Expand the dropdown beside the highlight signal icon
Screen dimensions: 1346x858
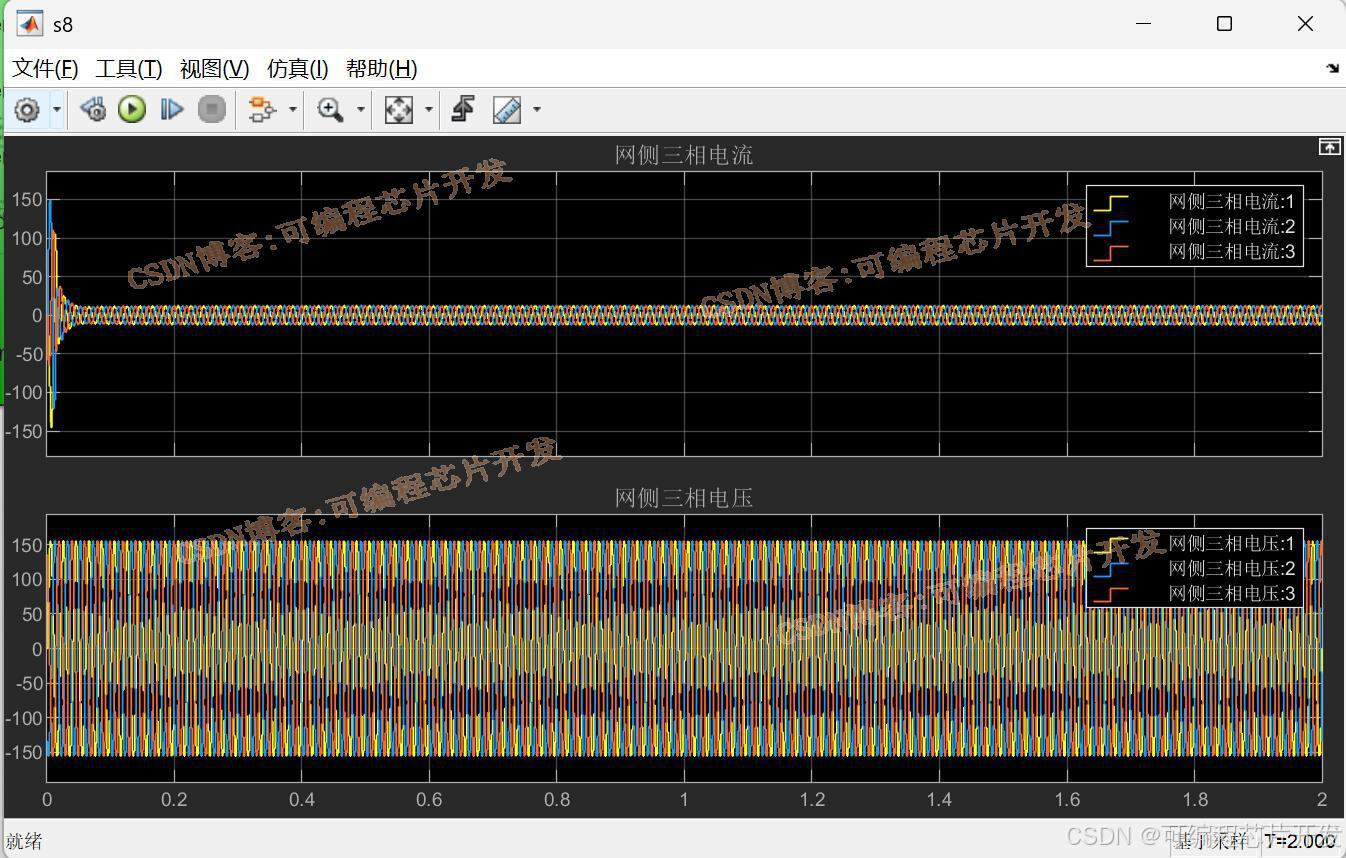tap(292, 109)
